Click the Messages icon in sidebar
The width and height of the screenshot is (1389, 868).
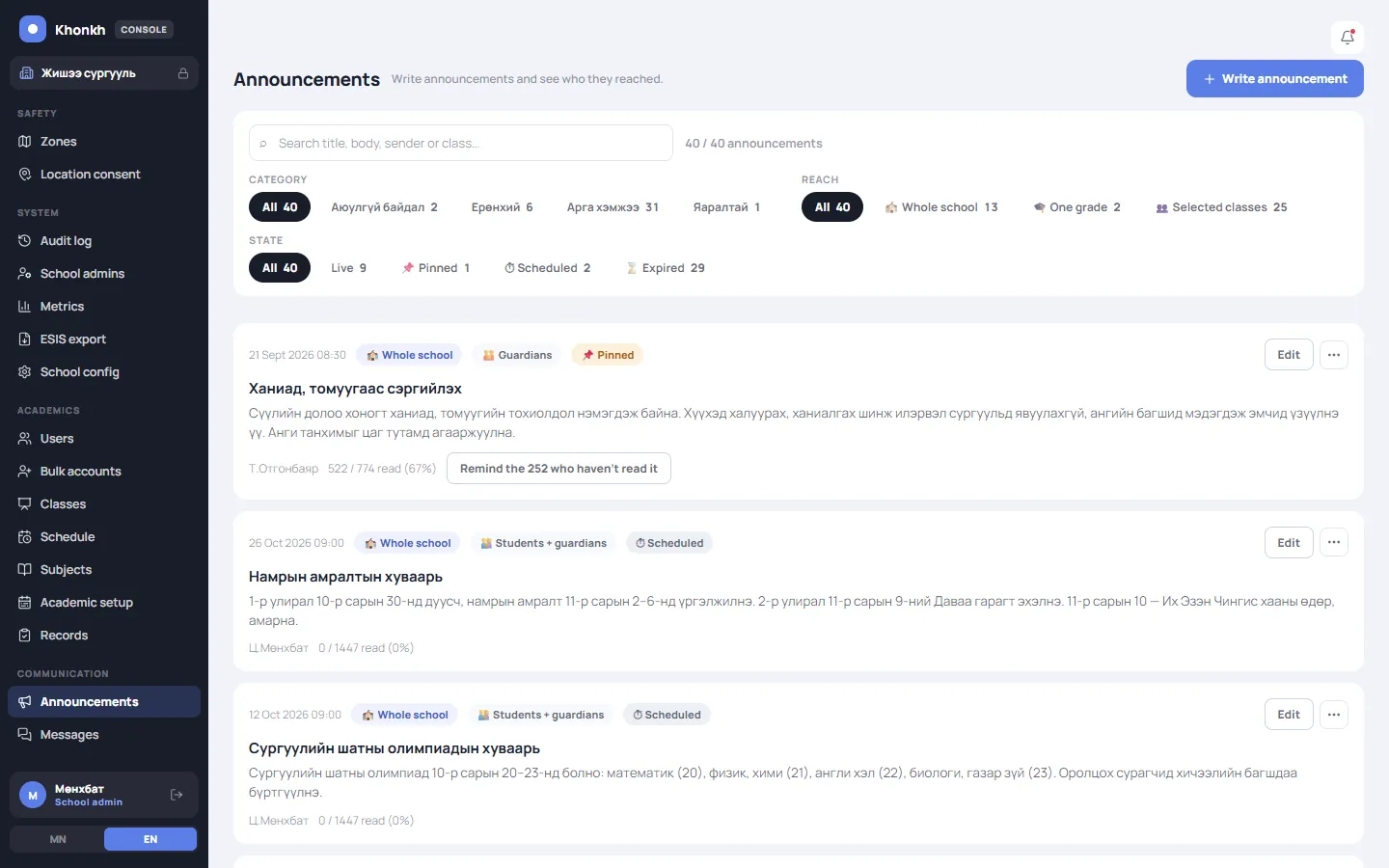coord(25,735)
